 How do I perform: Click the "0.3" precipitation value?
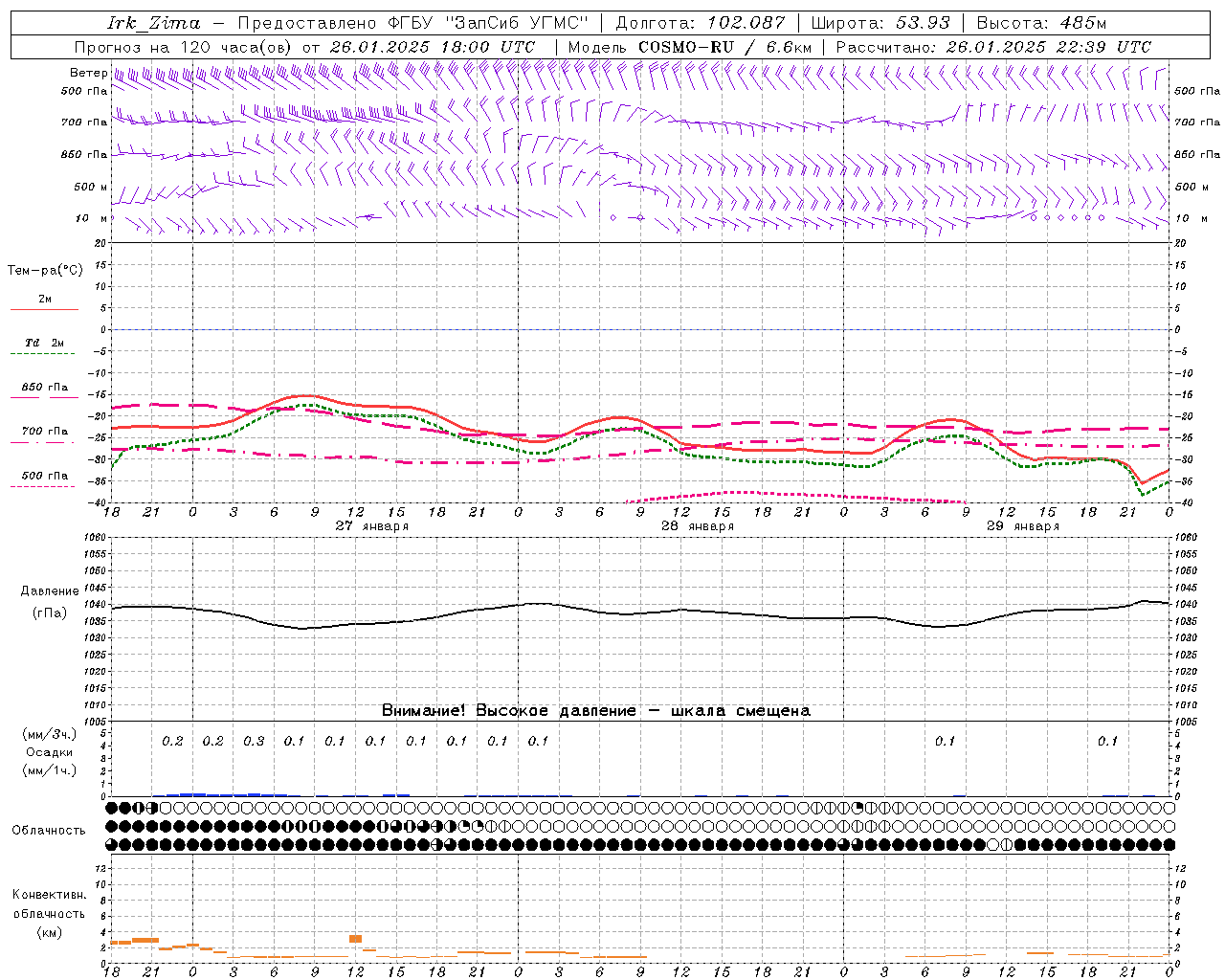pyautogui.click(x=254, y=741)
